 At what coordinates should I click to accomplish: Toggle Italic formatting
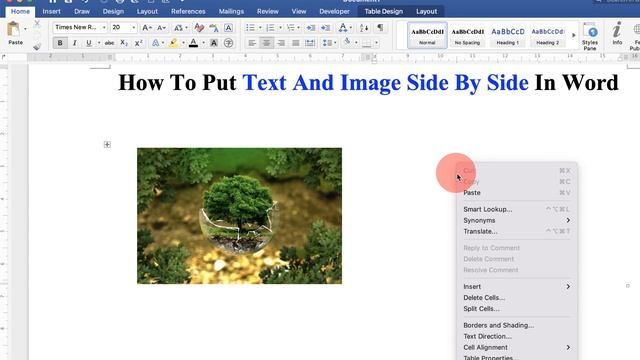coord(75,43)
